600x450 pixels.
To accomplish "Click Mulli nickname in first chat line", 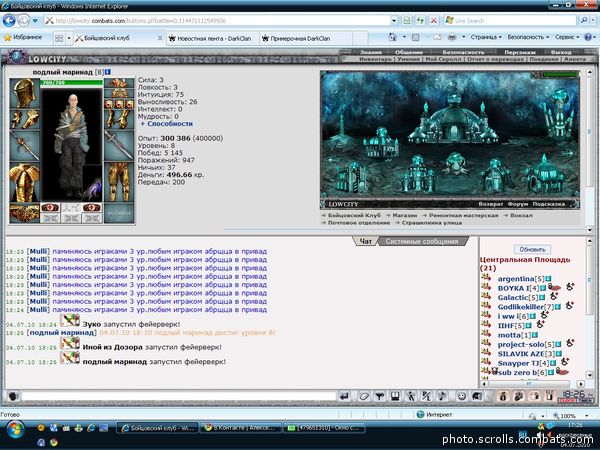I will 39,251.
